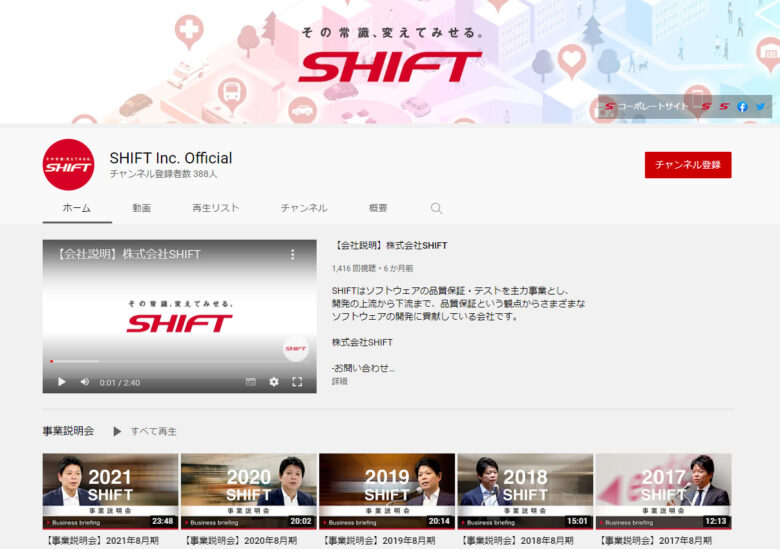This screenshot has width=780, height=549.
Task: Toggle subtitles on featured video
Action: click(x=251, y=382)
